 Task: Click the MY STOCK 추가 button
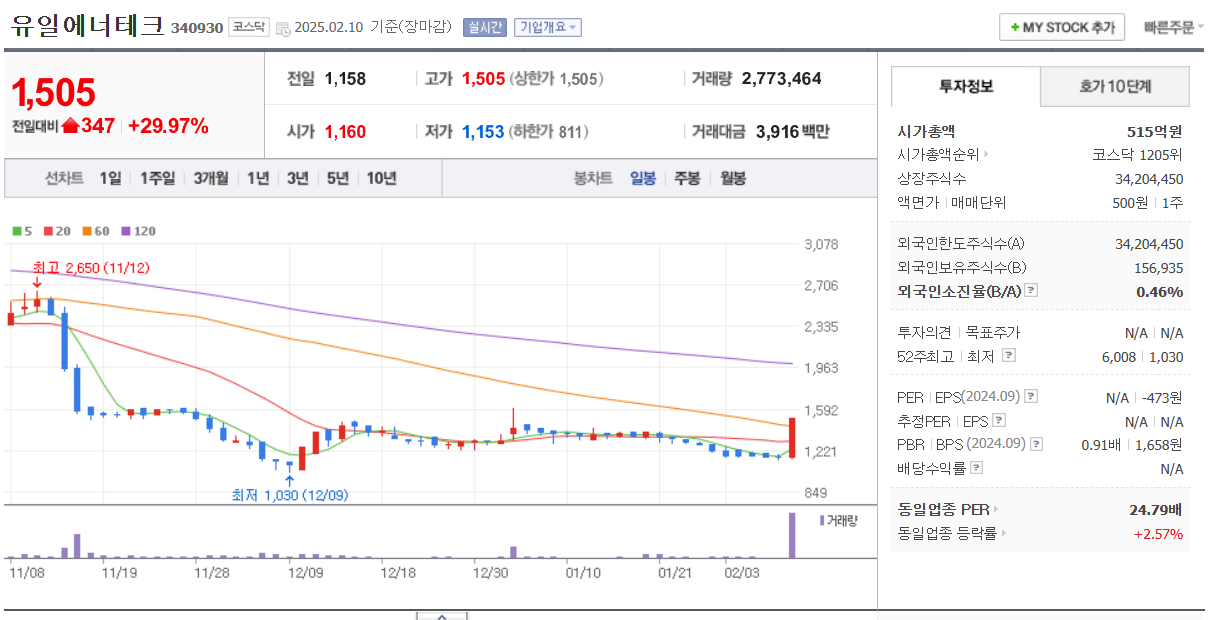pos(1062,27)
